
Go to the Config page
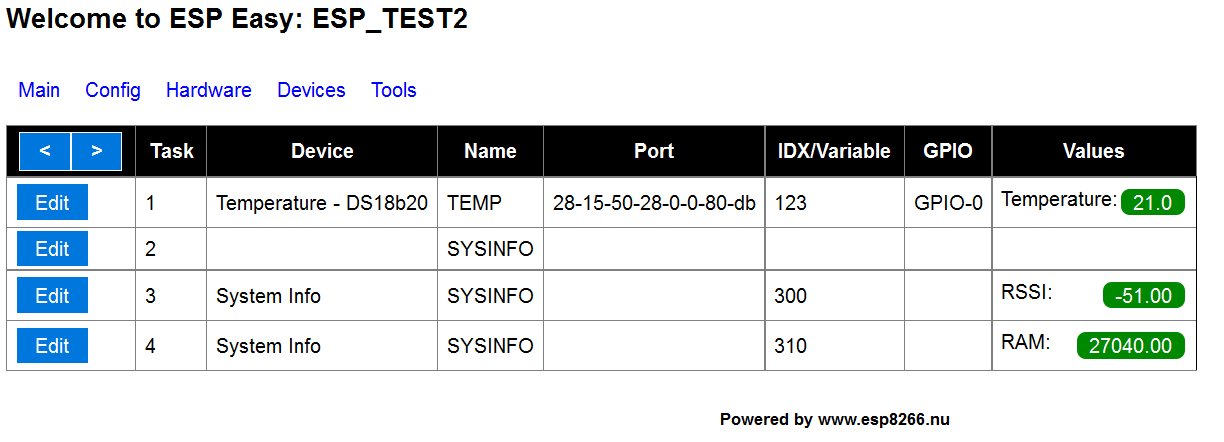[x=113, y=90]
